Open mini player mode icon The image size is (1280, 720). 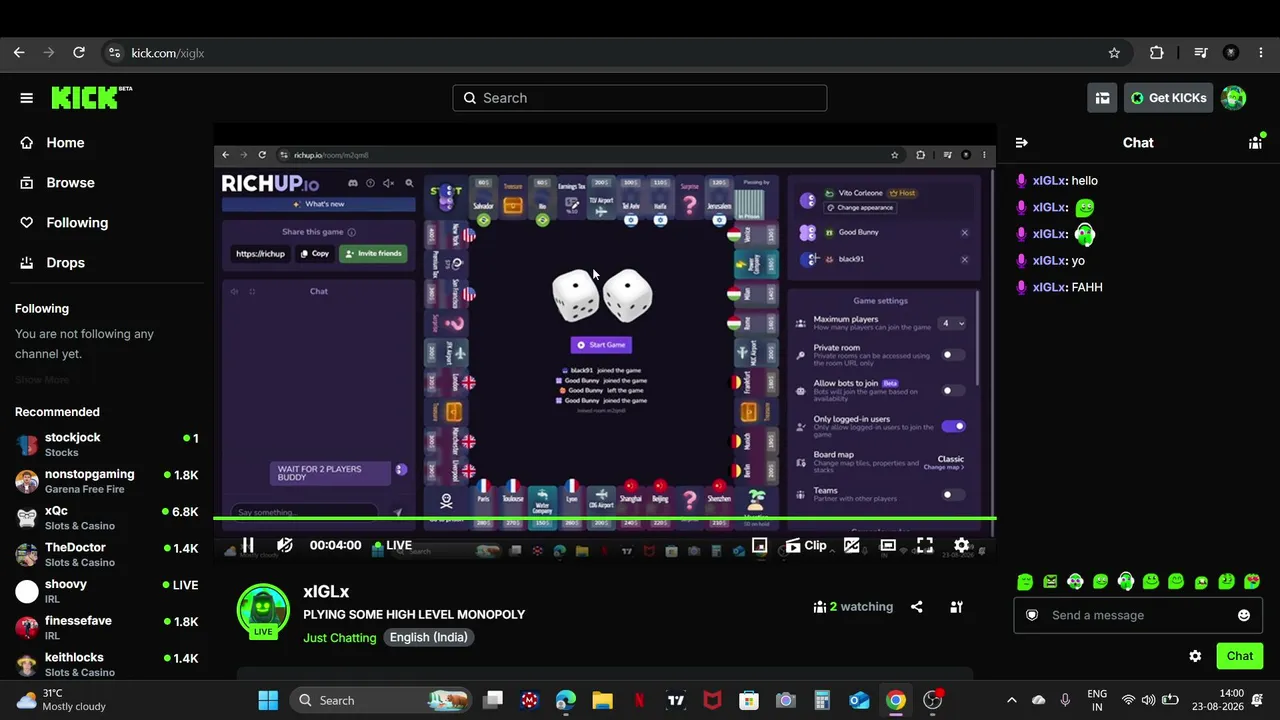point(760,545)
